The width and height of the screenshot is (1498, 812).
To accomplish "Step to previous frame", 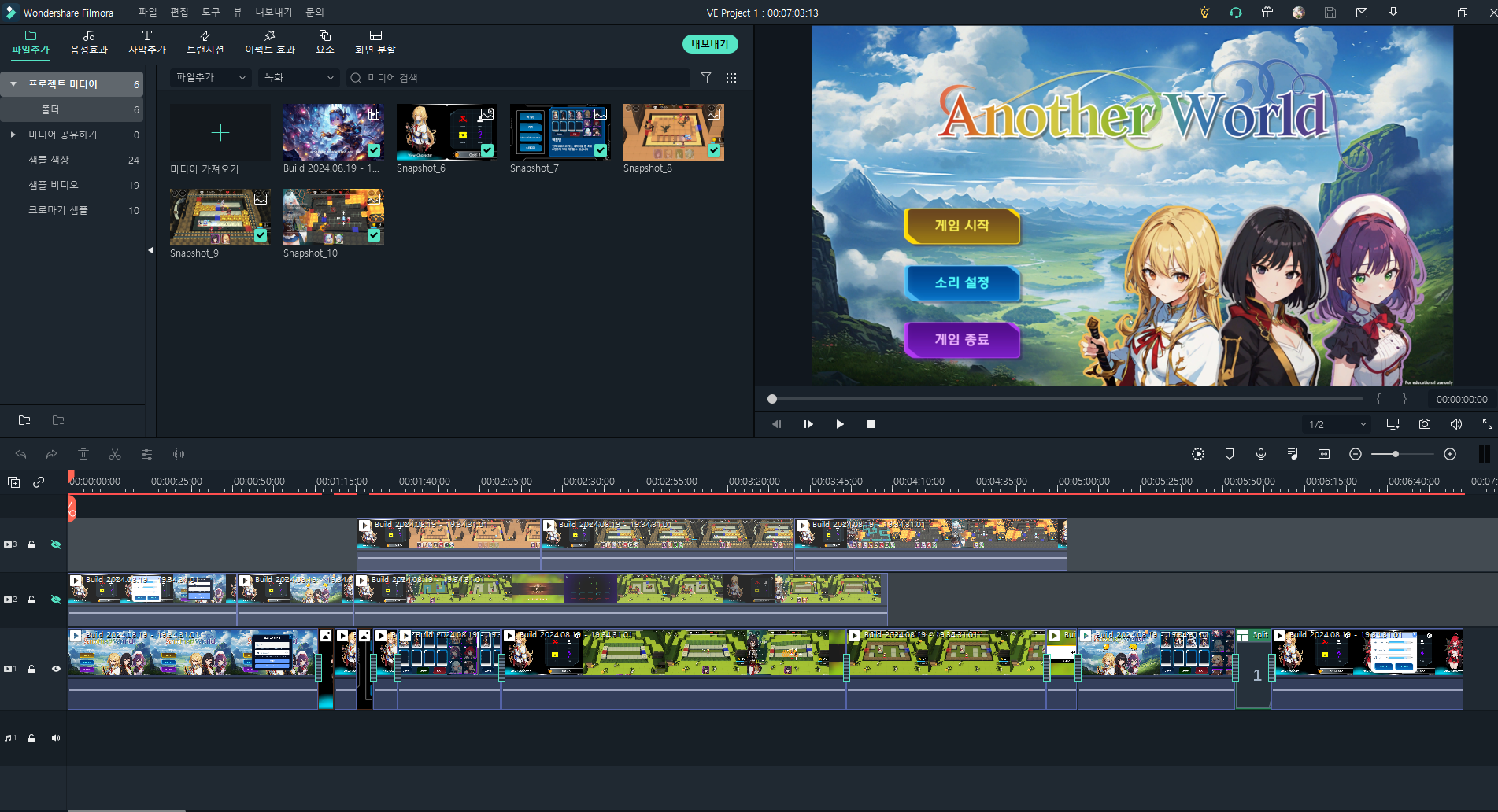I will [777, 424].
